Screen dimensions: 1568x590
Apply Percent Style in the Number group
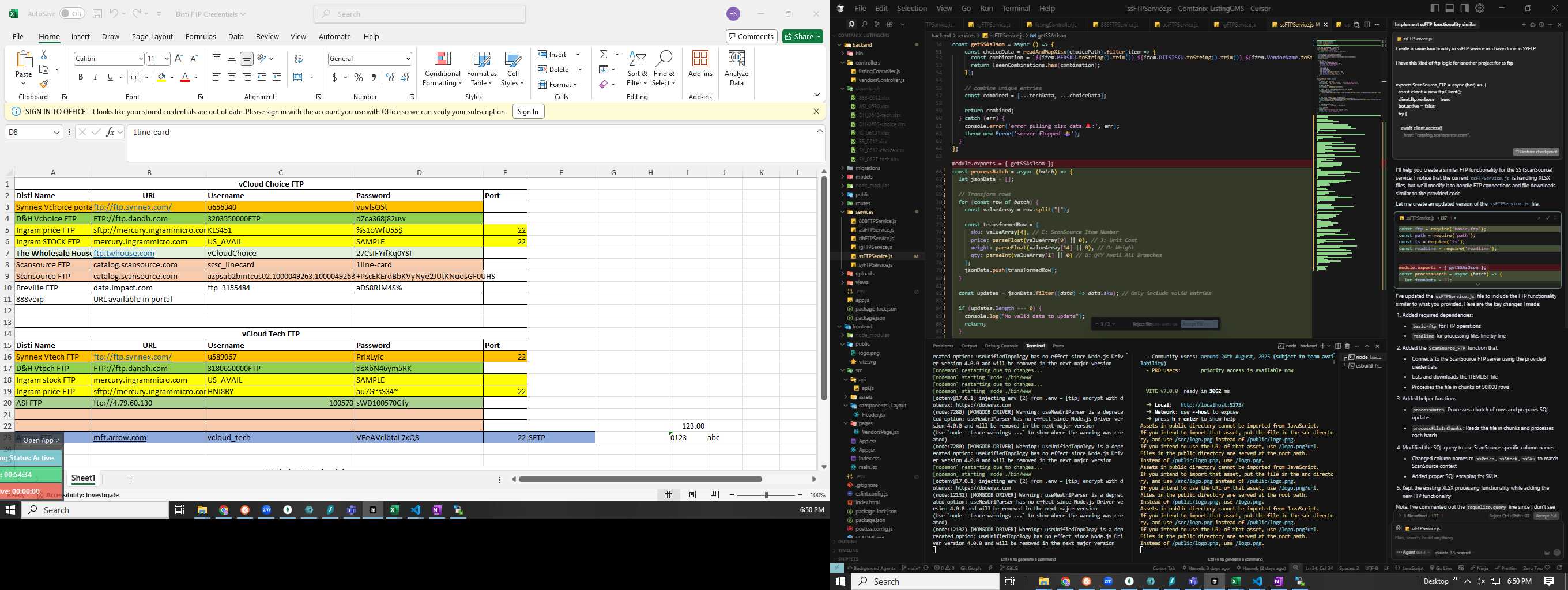[359, 77]
